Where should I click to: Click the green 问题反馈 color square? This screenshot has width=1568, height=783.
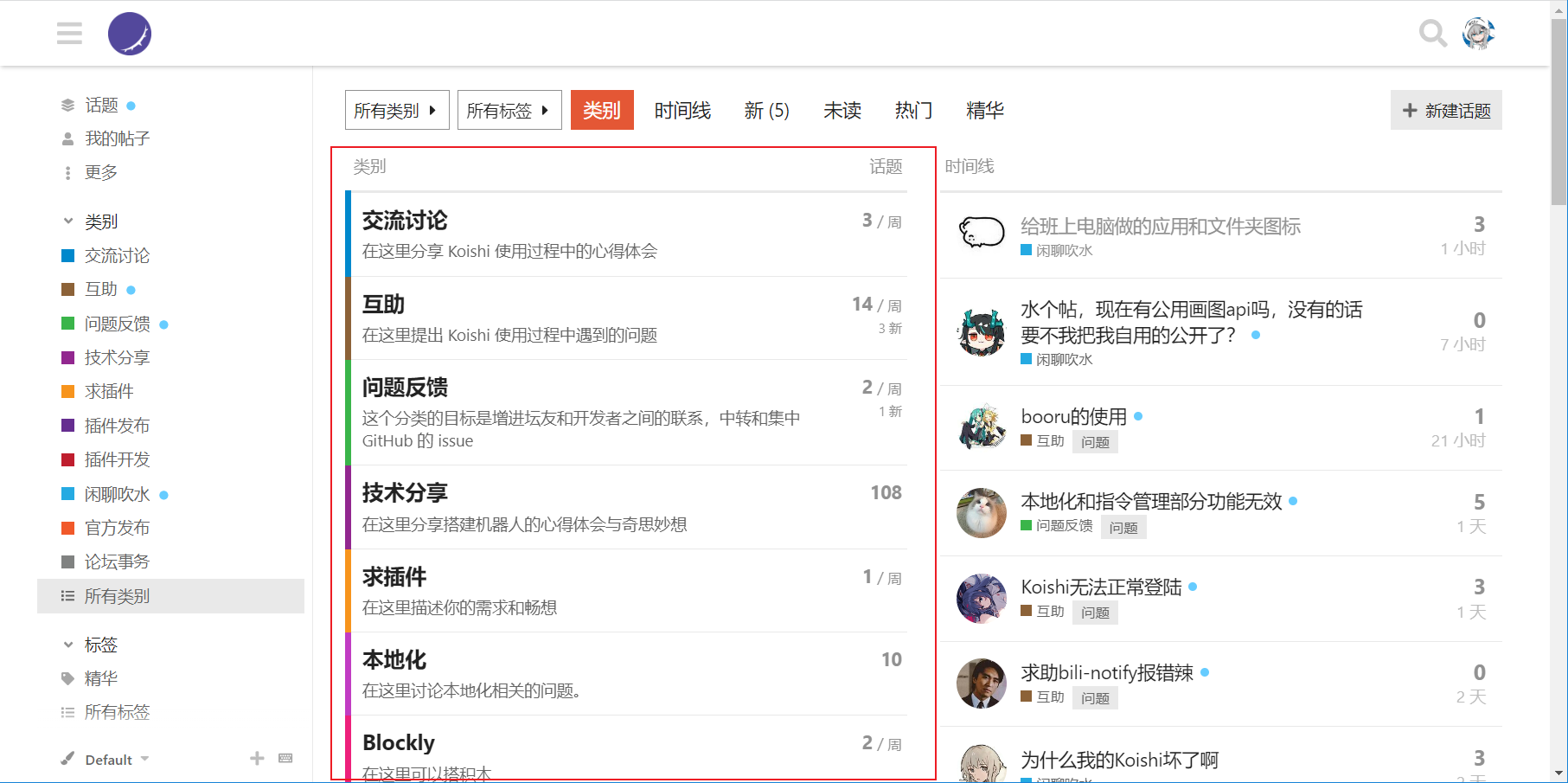coord(67,324)
